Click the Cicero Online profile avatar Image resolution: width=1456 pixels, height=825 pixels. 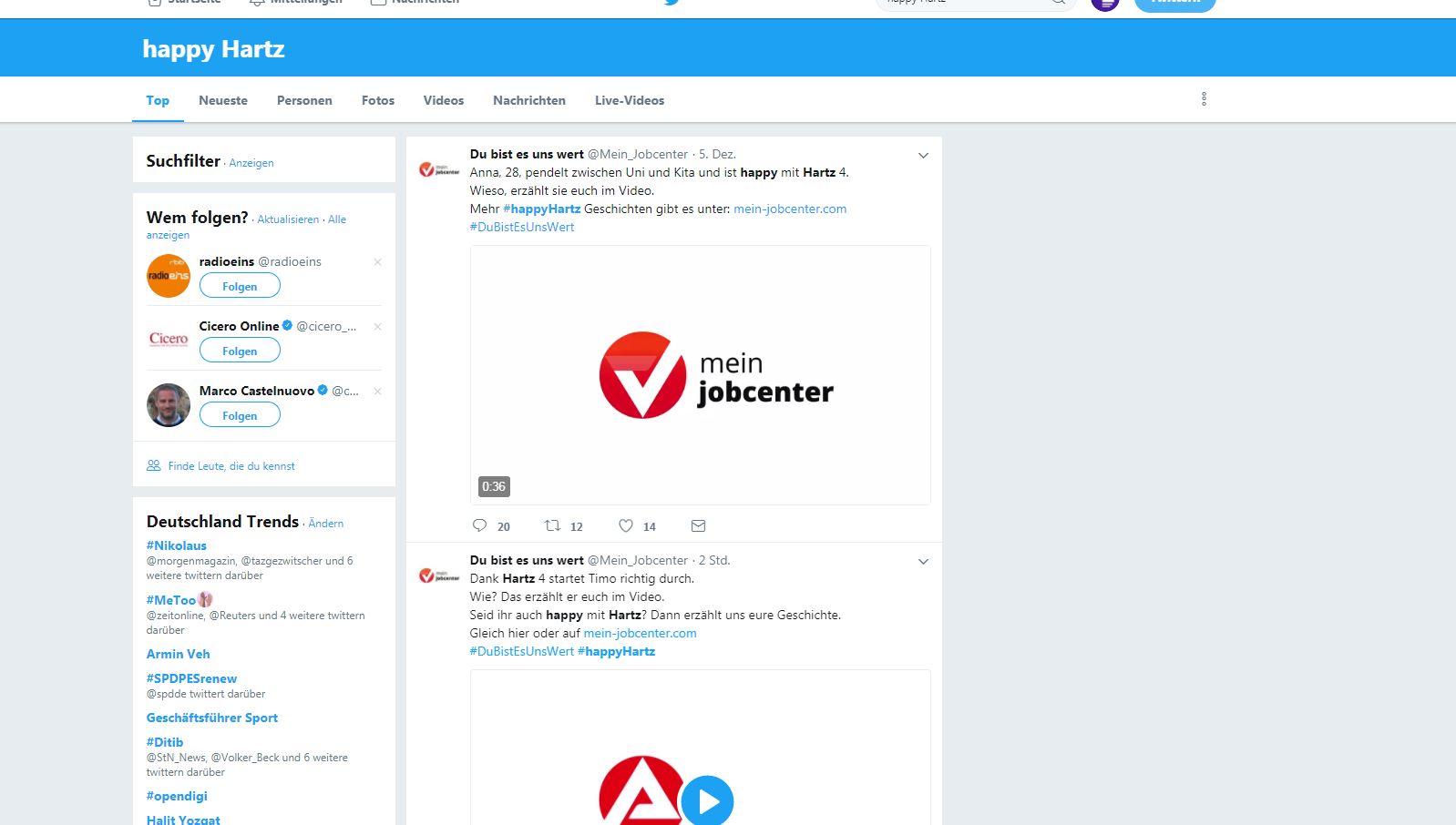click(169, 340)
